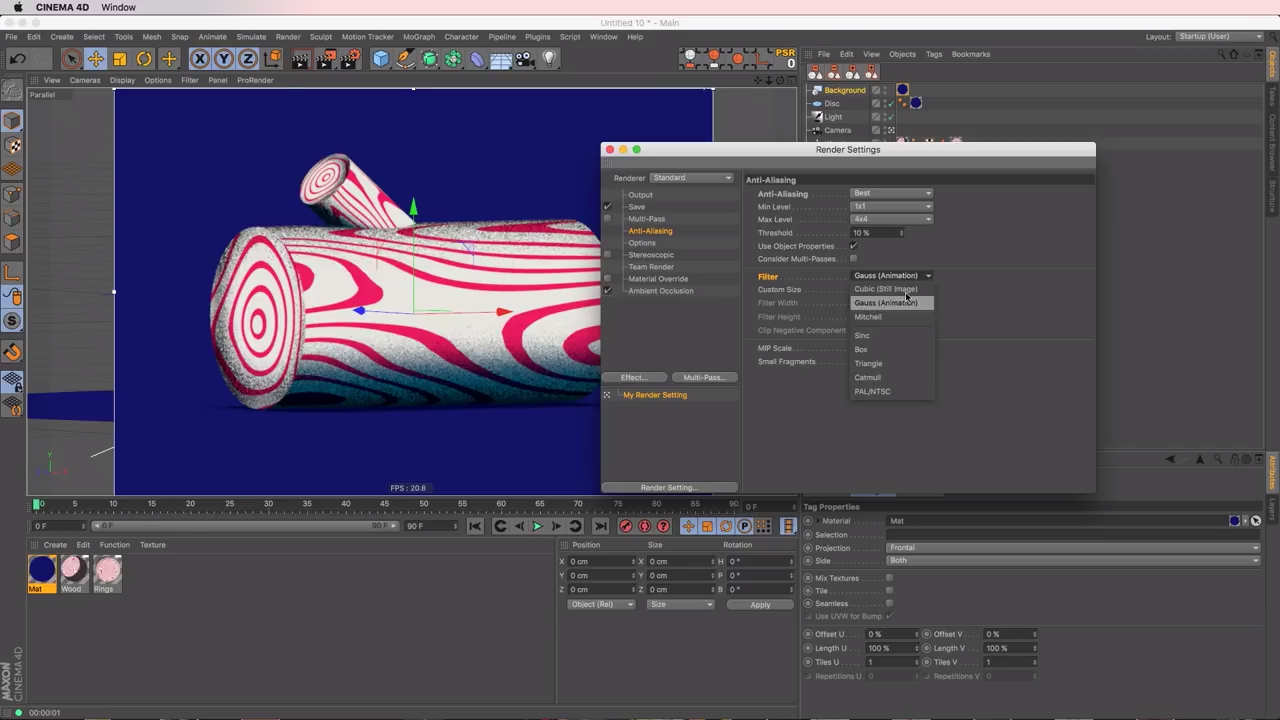This screenshot has height=720, width=1280.
Task: Open the MoGraph menu
Action: pos(418,37)
